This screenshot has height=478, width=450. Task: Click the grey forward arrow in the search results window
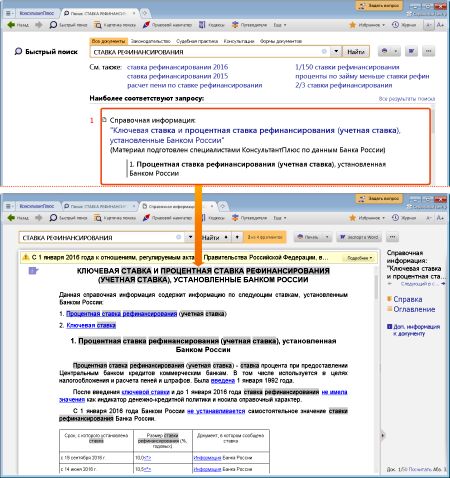pyautogui.click(x=39, y=25)
